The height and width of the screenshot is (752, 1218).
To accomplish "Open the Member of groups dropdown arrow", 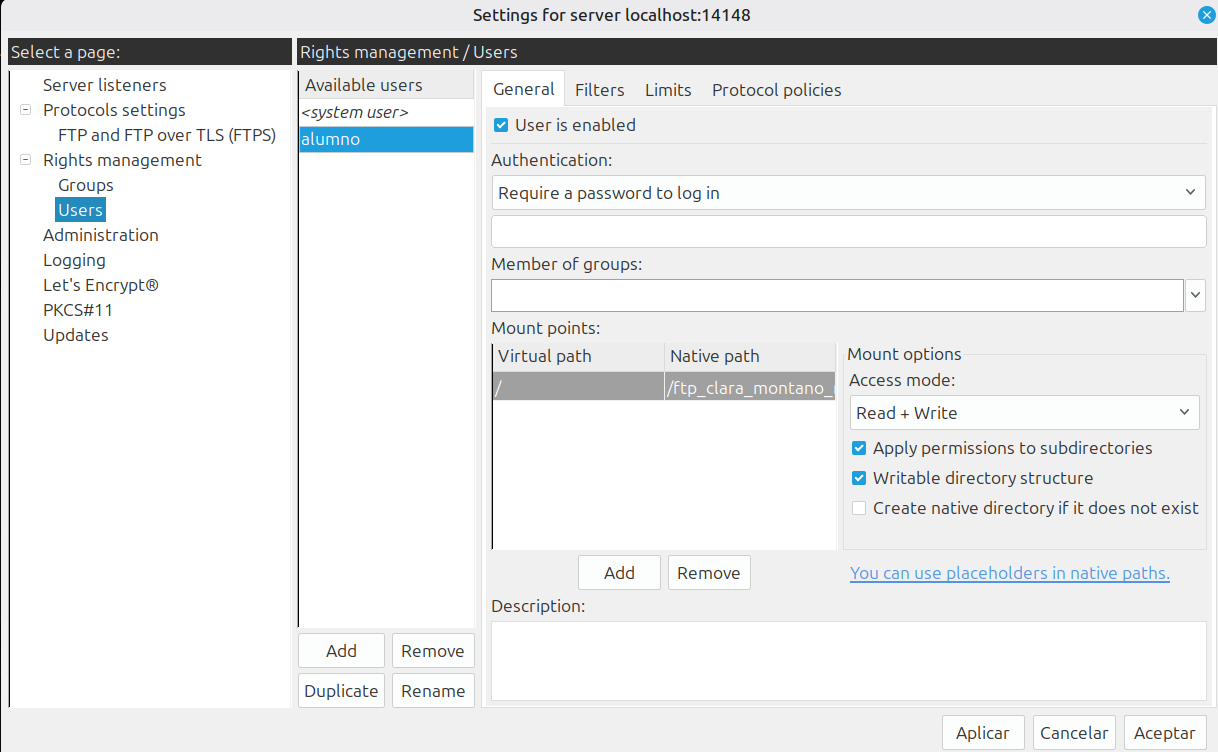I will [x=1196, y=295].
